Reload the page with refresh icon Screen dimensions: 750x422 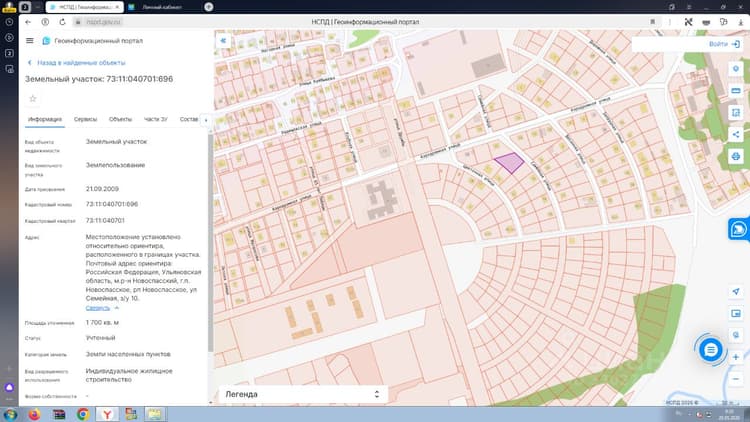pyautogui.click(x=62, y=22)
